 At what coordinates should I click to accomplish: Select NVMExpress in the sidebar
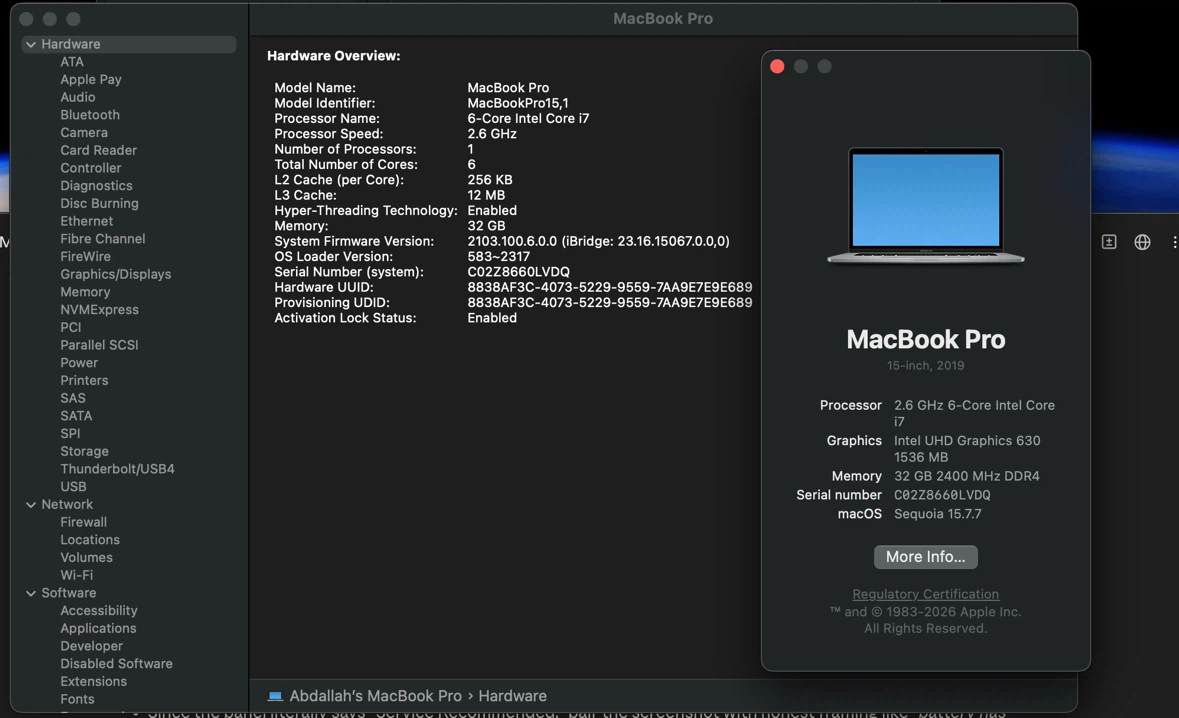coord(99,310)
